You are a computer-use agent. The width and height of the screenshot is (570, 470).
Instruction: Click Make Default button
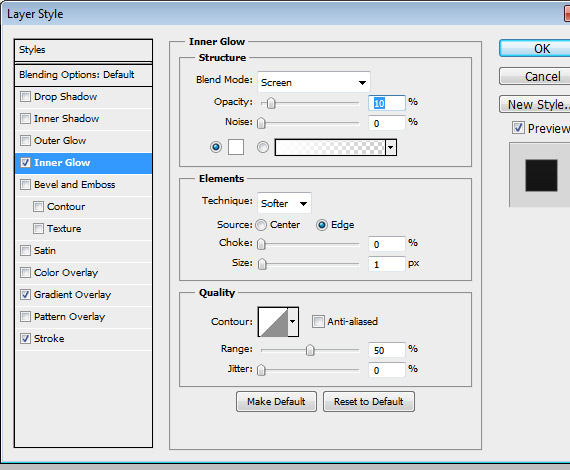point(276,402)
